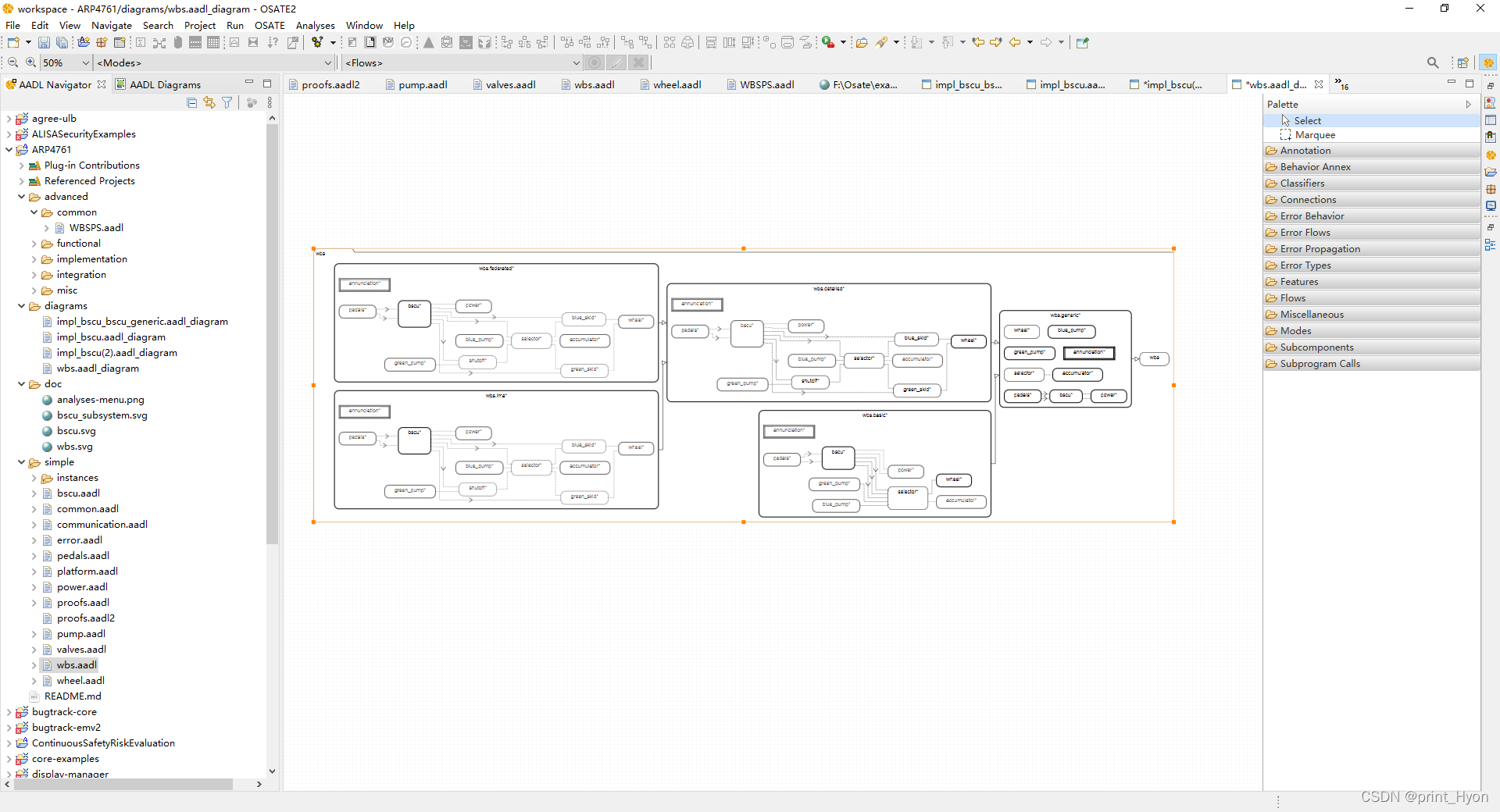Screen dimensions: 1500x812
Task: Click the Open Perspective icon
Action: coord(1462,62)
